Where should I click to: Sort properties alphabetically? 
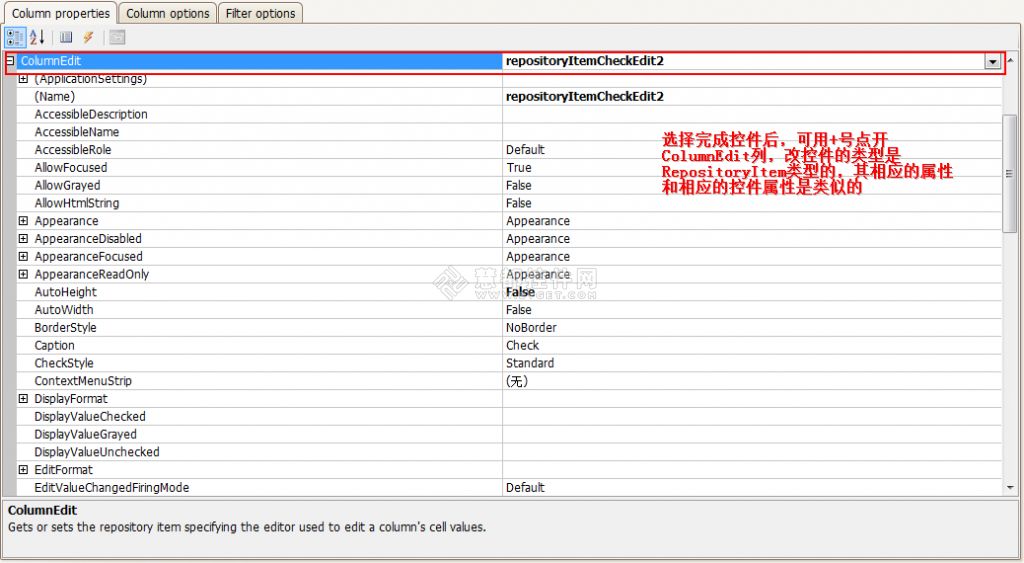37,37
